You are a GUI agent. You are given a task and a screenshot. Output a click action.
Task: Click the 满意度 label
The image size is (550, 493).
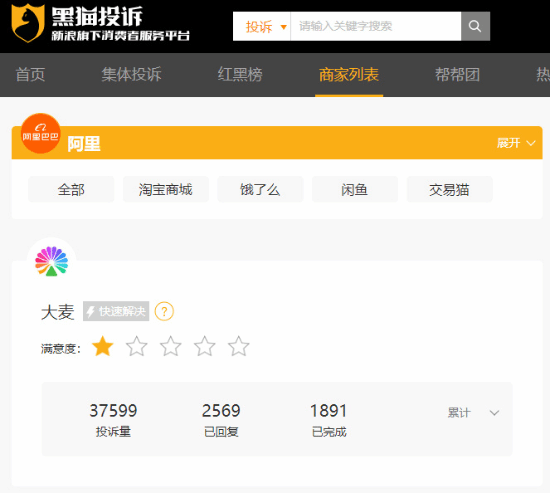pos(61,349)
